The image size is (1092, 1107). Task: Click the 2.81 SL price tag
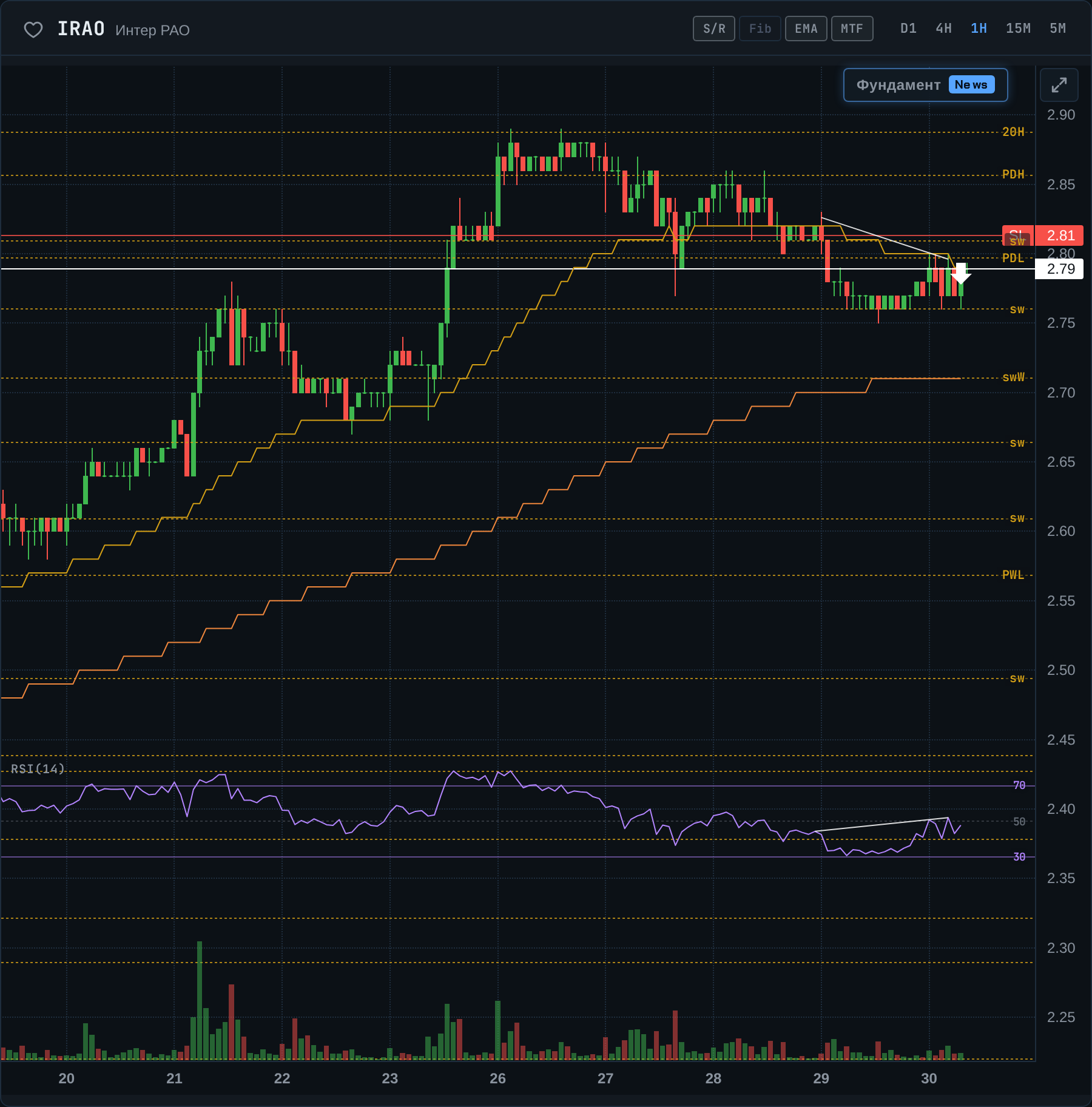[x=1059, y=235]
